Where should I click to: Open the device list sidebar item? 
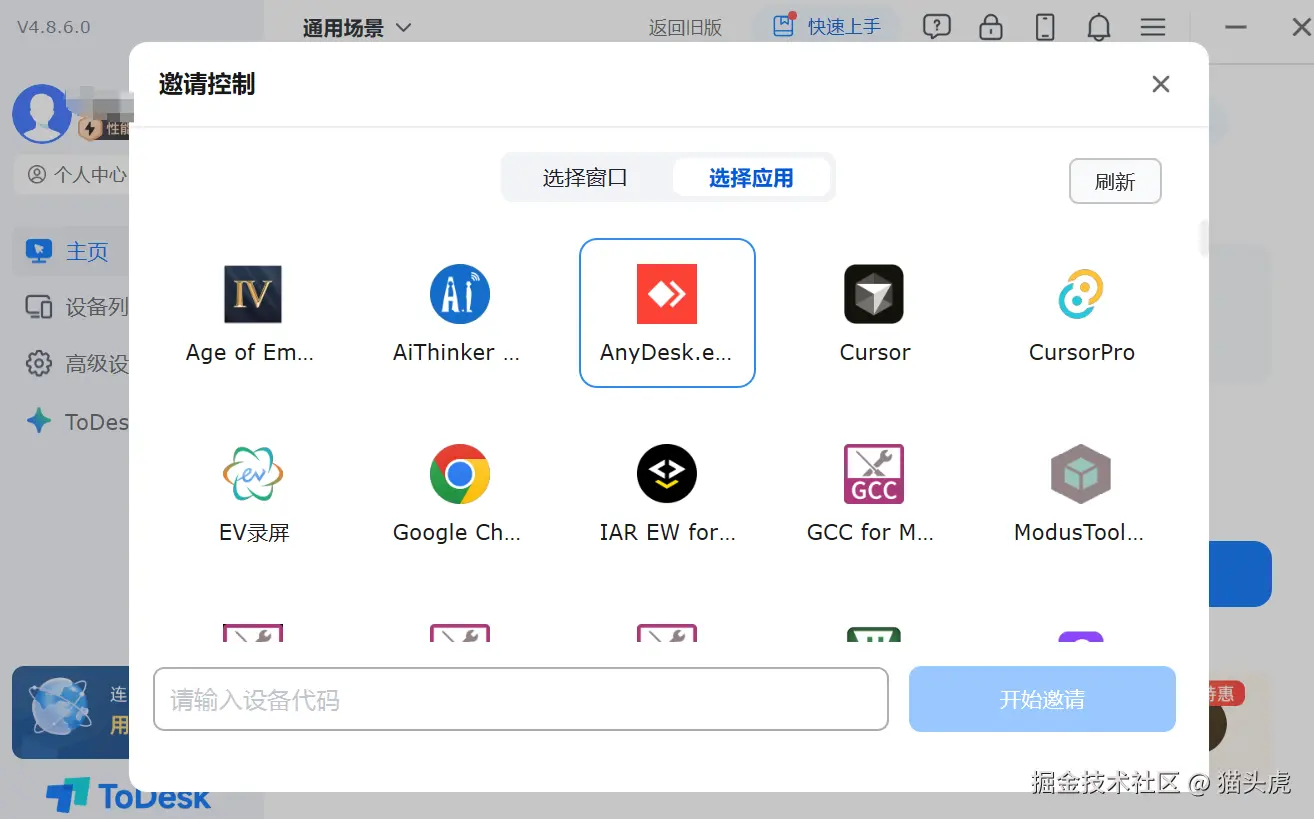pos(76,308)
